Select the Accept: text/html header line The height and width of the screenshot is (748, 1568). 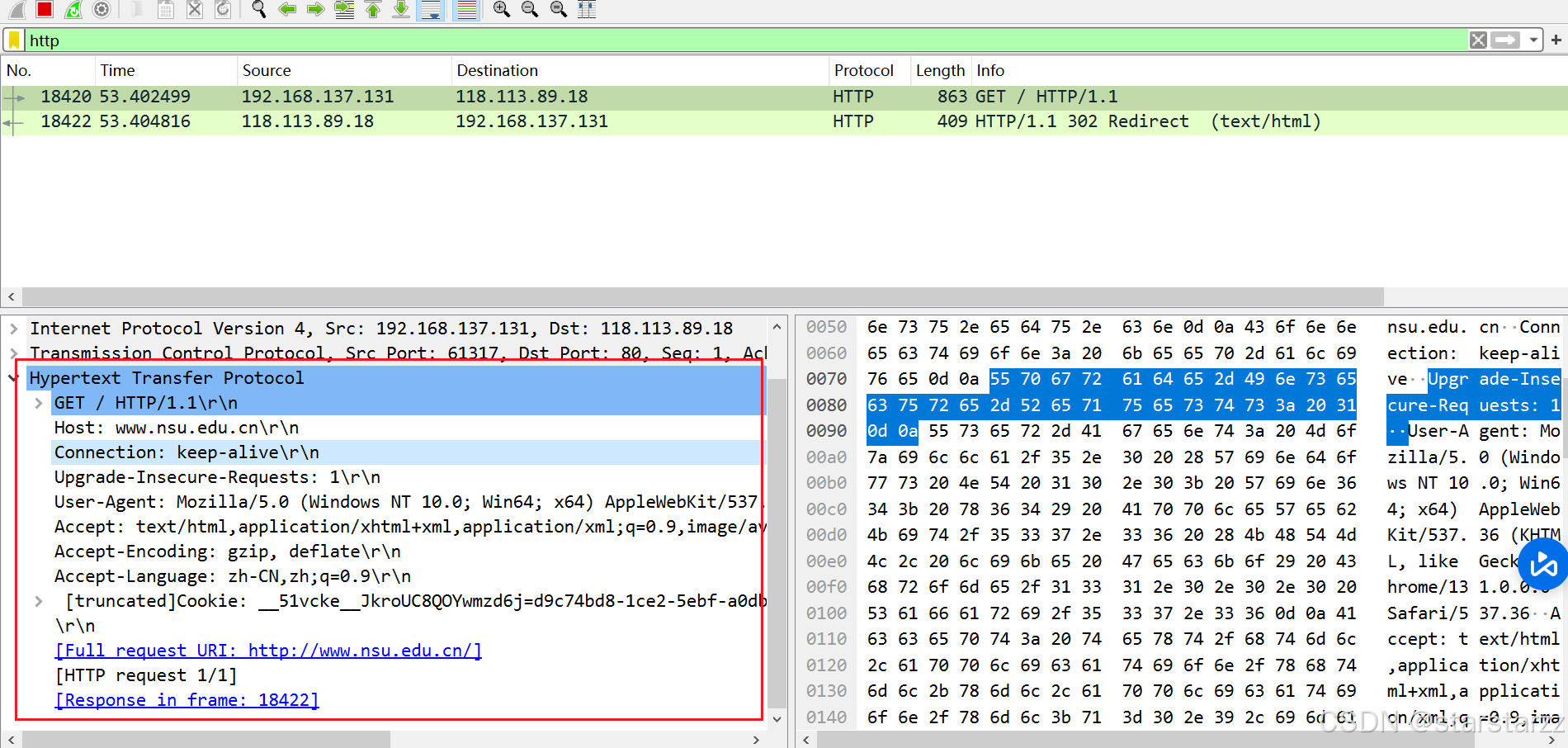[409, 527]
